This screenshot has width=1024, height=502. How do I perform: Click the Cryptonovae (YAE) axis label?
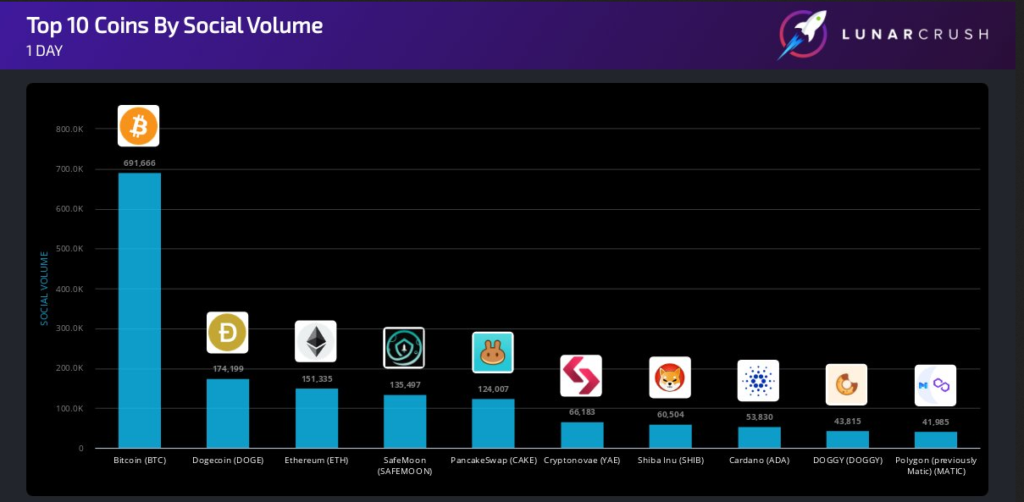(x=582, y=460)
